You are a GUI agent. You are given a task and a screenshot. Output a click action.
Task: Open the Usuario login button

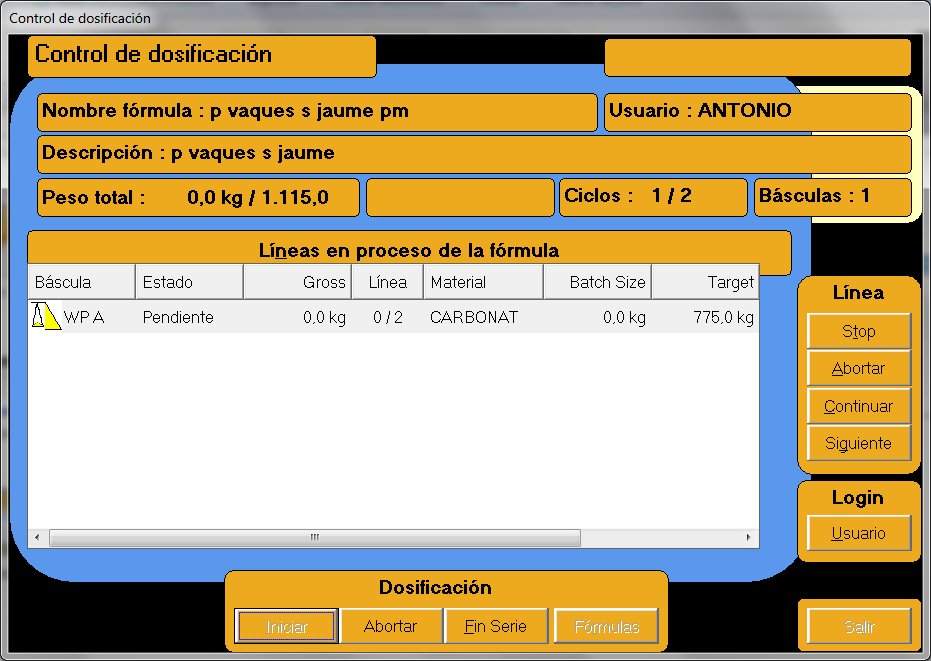click(859, 533)
